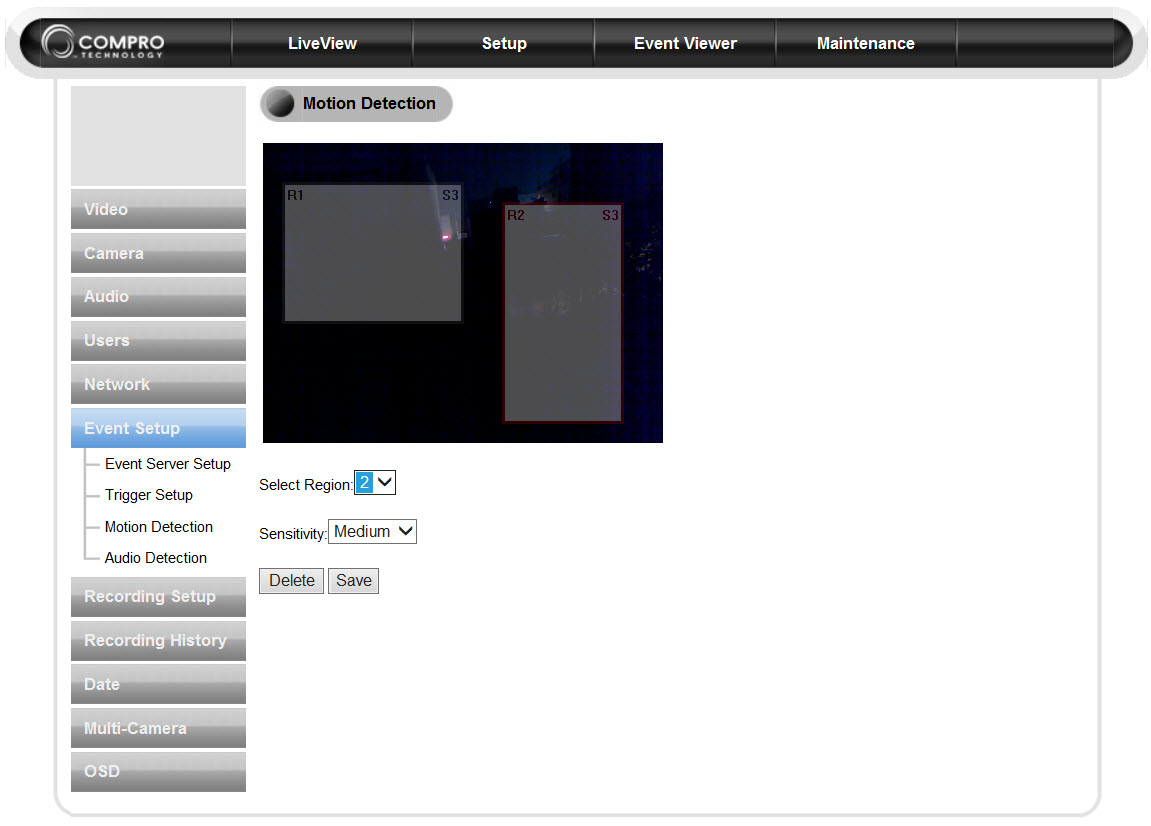The width and height of the screenshot is (1151, 826).
Task: Open the LiveView tab
Action: (x=322, y=43)
